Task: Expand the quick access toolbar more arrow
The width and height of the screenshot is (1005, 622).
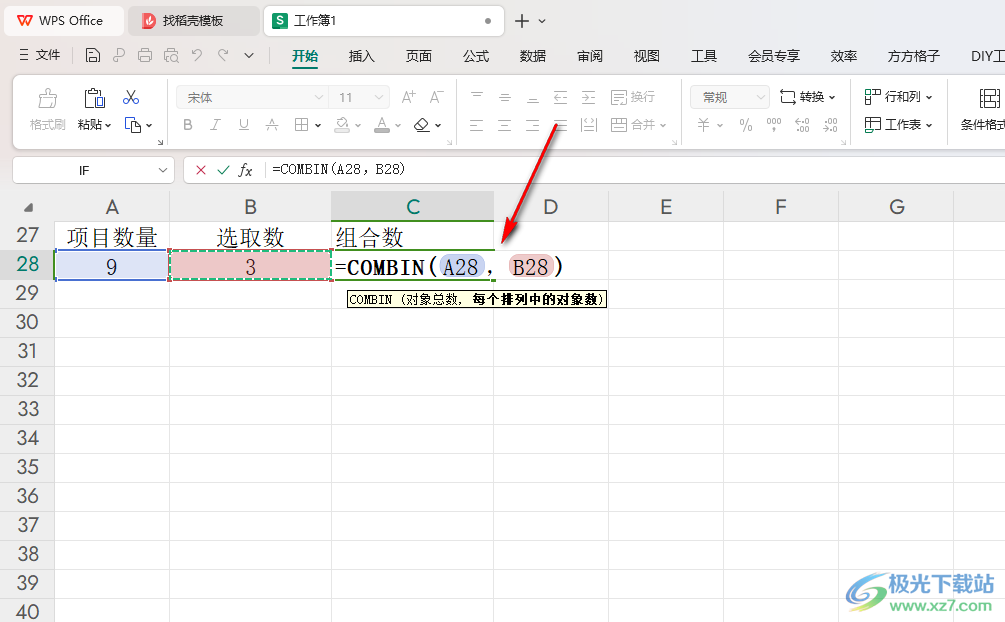Action: (x=249, y=56)
